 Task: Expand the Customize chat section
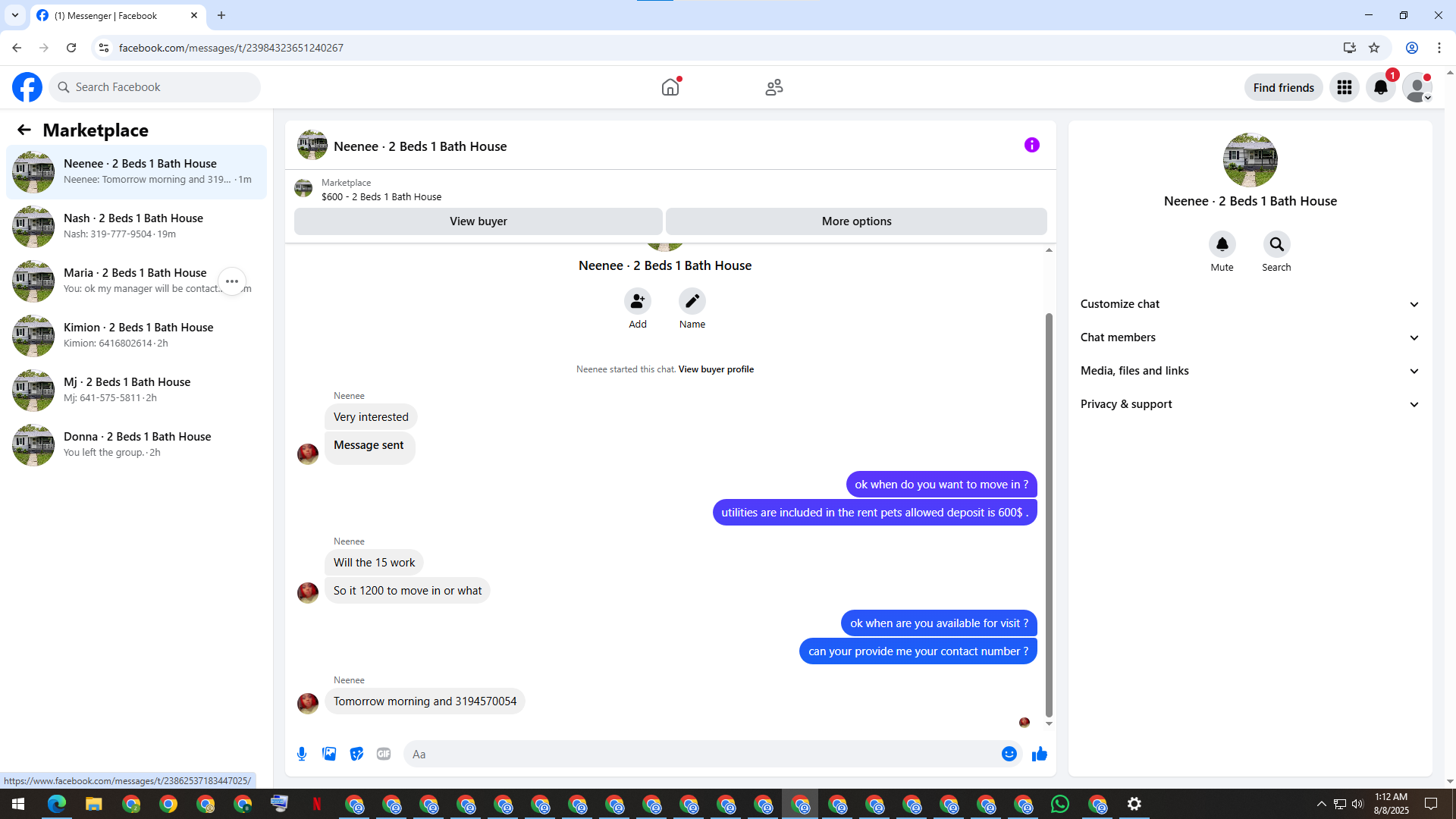[x=1249, y=304]
